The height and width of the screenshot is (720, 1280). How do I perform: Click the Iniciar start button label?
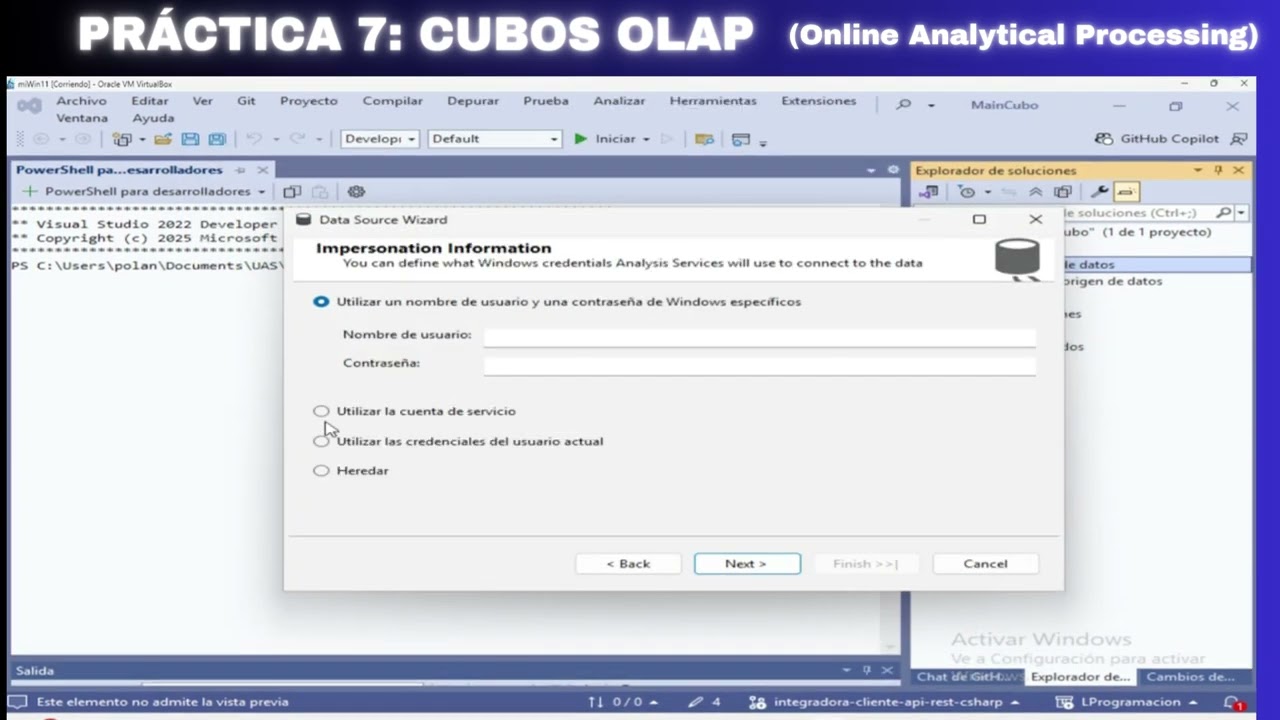click(615, 139)
